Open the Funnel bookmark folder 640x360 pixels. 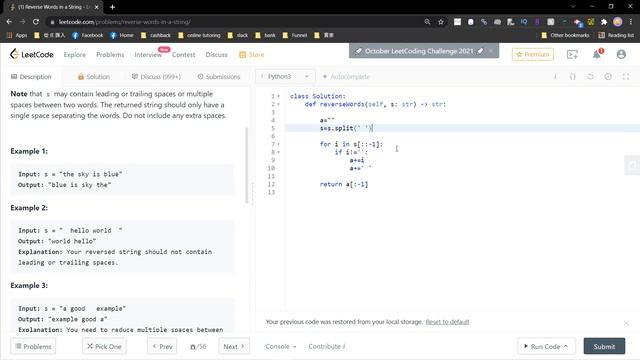tap(295, 36)
